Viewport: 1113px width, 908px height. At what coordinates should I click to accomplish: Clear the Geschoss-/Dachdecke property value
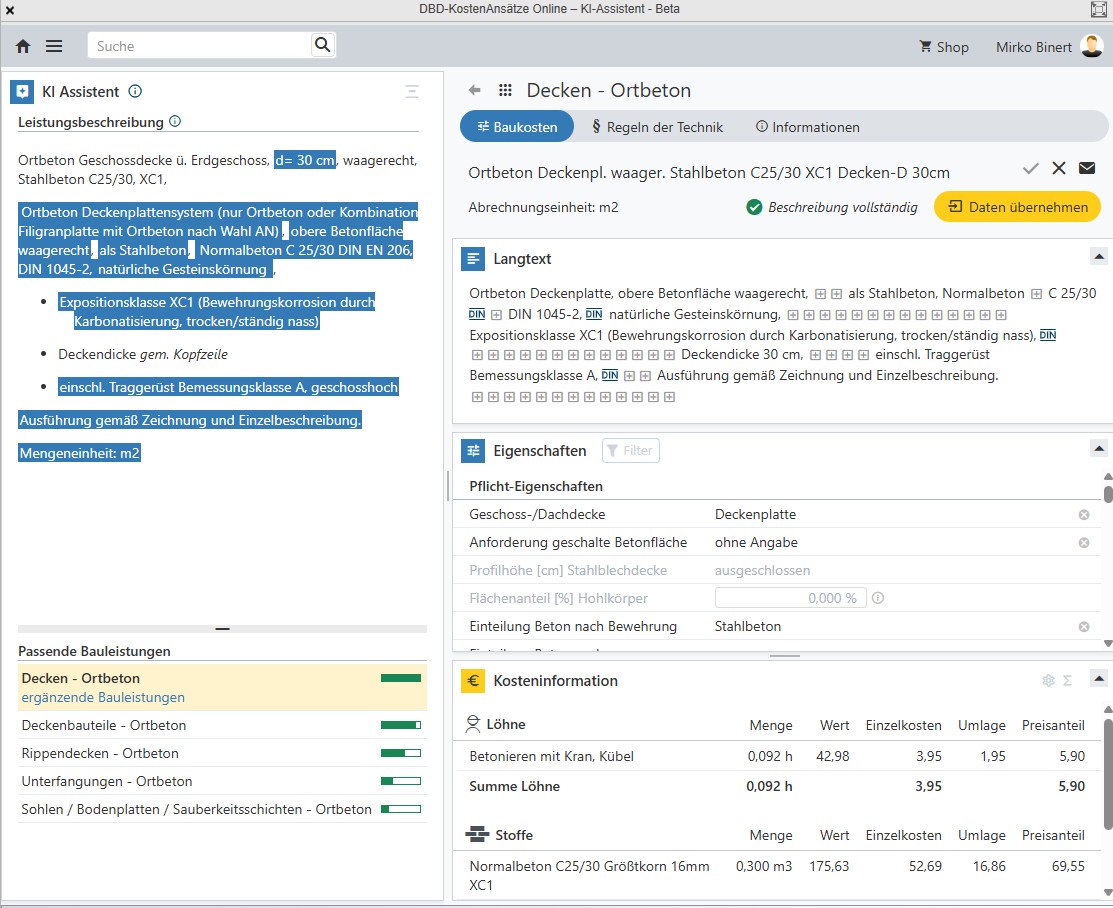tap(1083, 515)
